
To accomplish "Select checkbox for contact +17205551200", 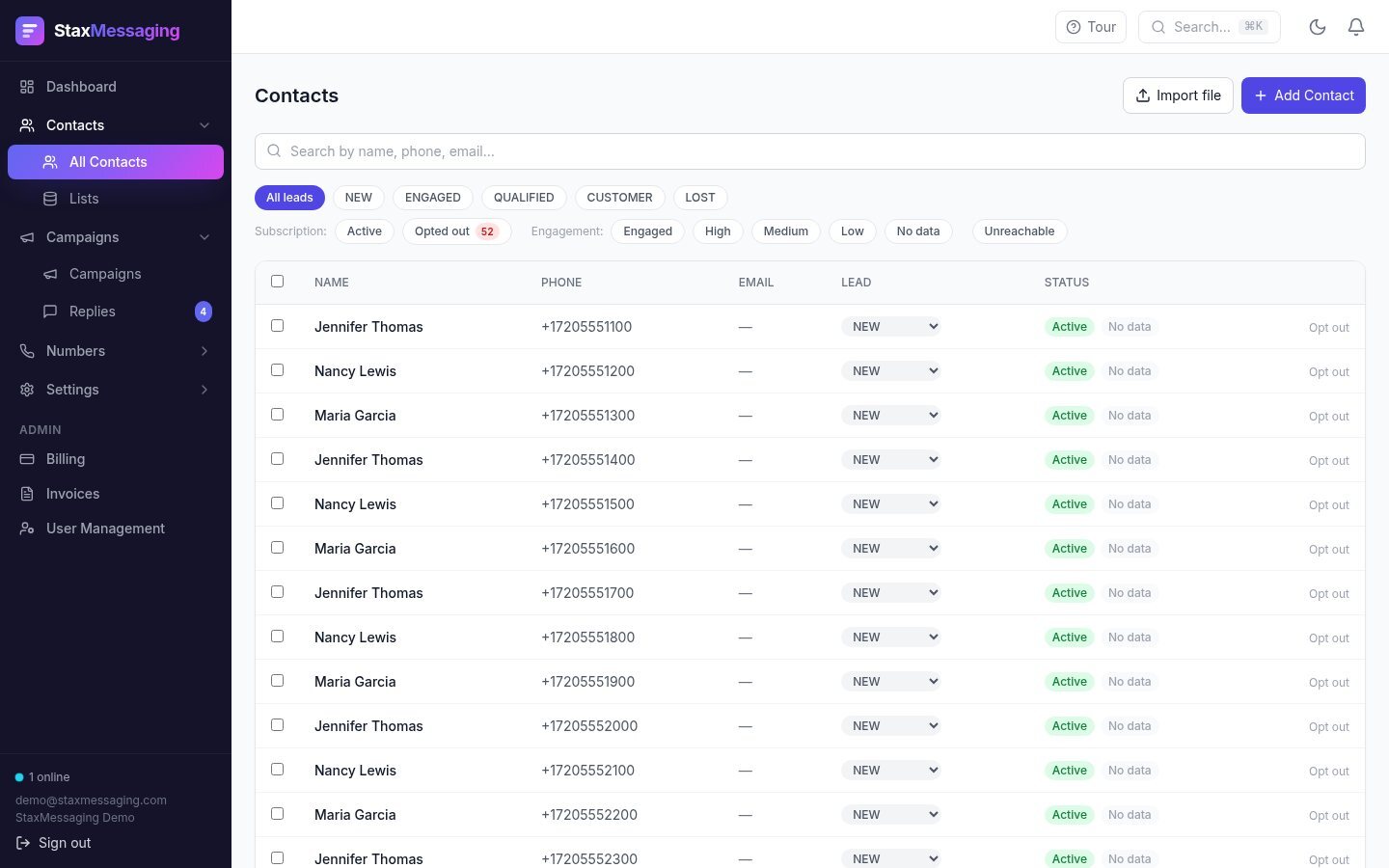I will tap(278, 370).
